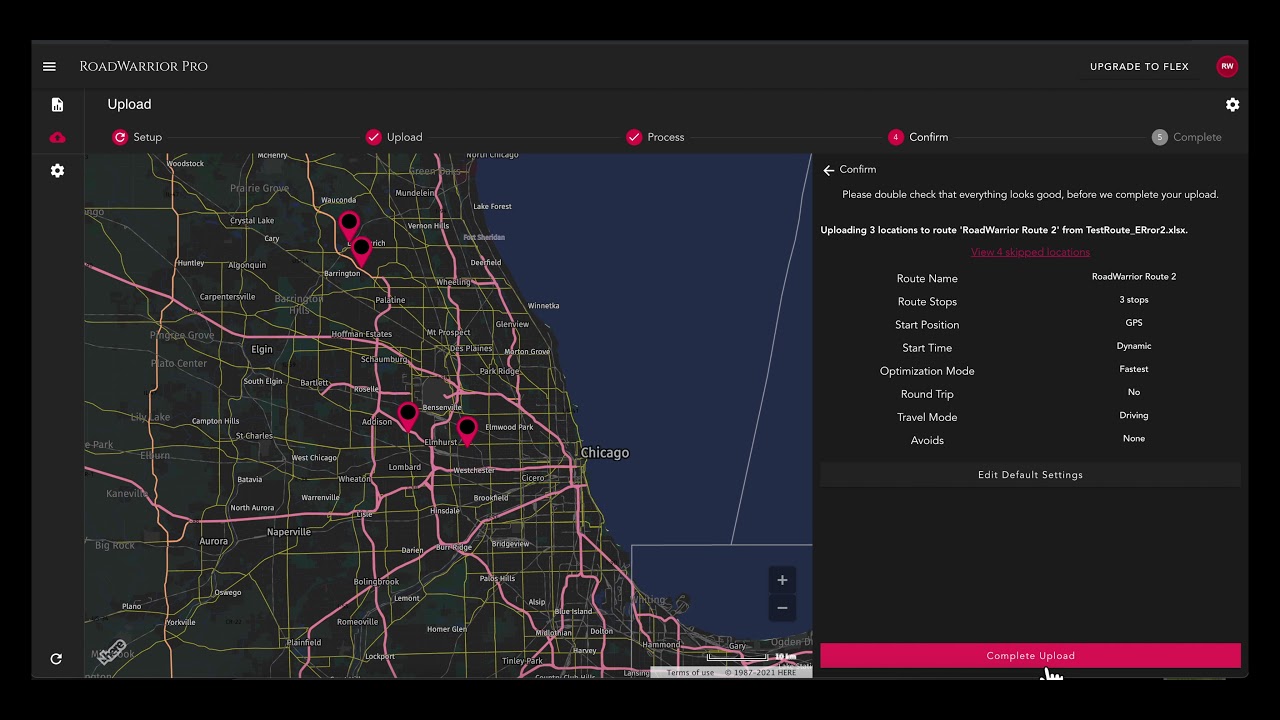Click Start Time value 'Dynamic'

[x=1134, y=346]
